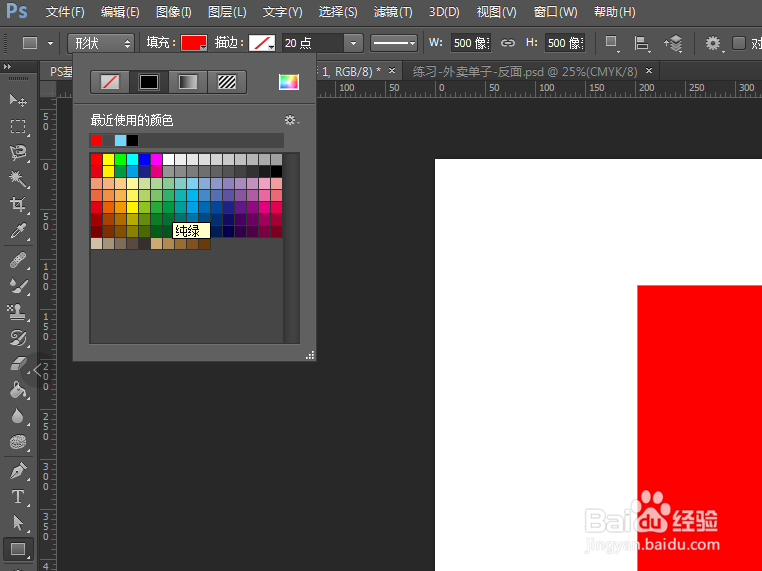Screen dimensions: 762x571
Task: Open the tool mode 形状 dropdown
Action: pyautogui.click(x=101, y=43)
